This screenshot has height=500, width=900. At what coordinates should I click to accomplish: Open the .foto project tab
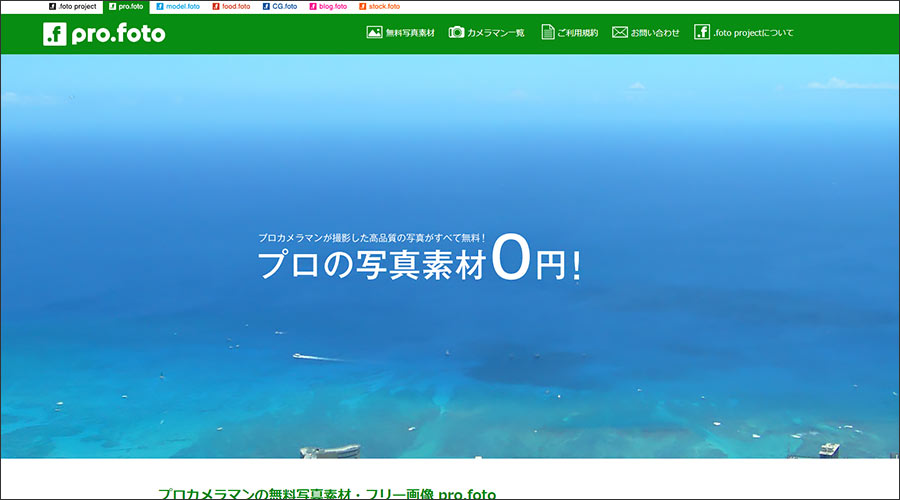point(73,7)
